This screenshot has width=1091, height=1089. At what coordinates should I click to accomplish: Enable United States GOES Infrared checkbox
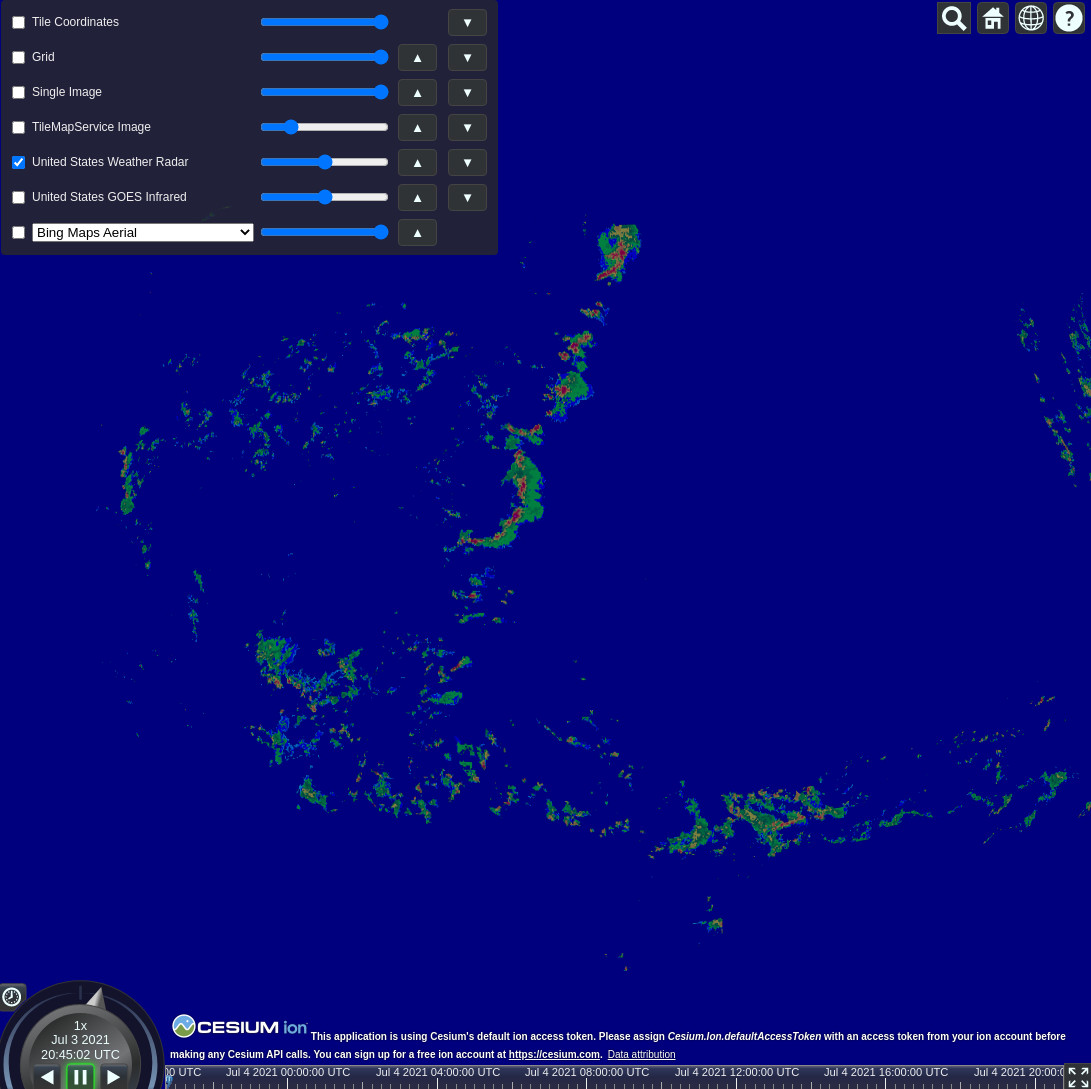coord(19,198)
